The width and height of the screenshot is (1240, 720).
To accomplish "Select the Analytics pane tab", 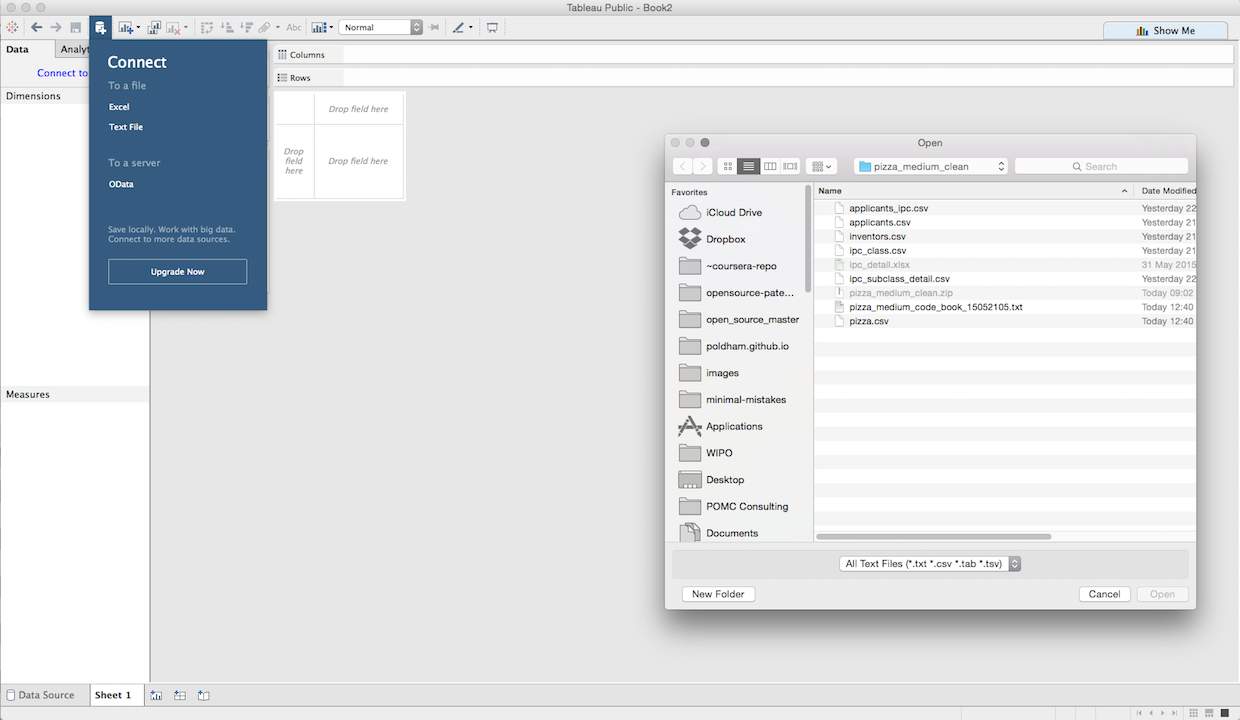I will pyautogui.click(x=73, y=49).
